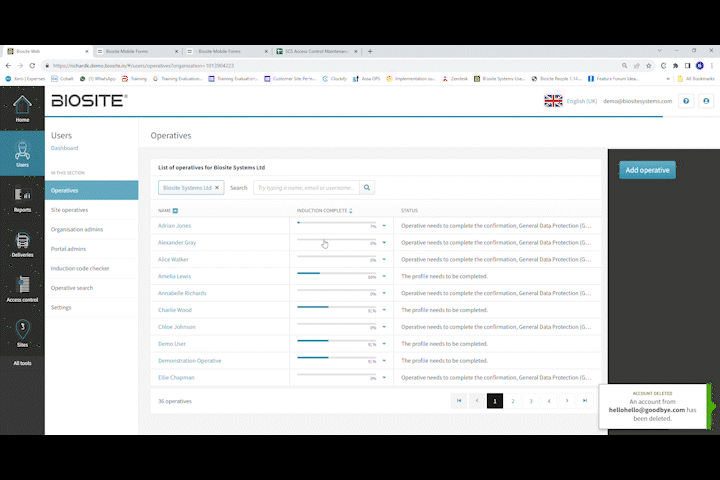Click the UK flag language icon

(553, 101)
